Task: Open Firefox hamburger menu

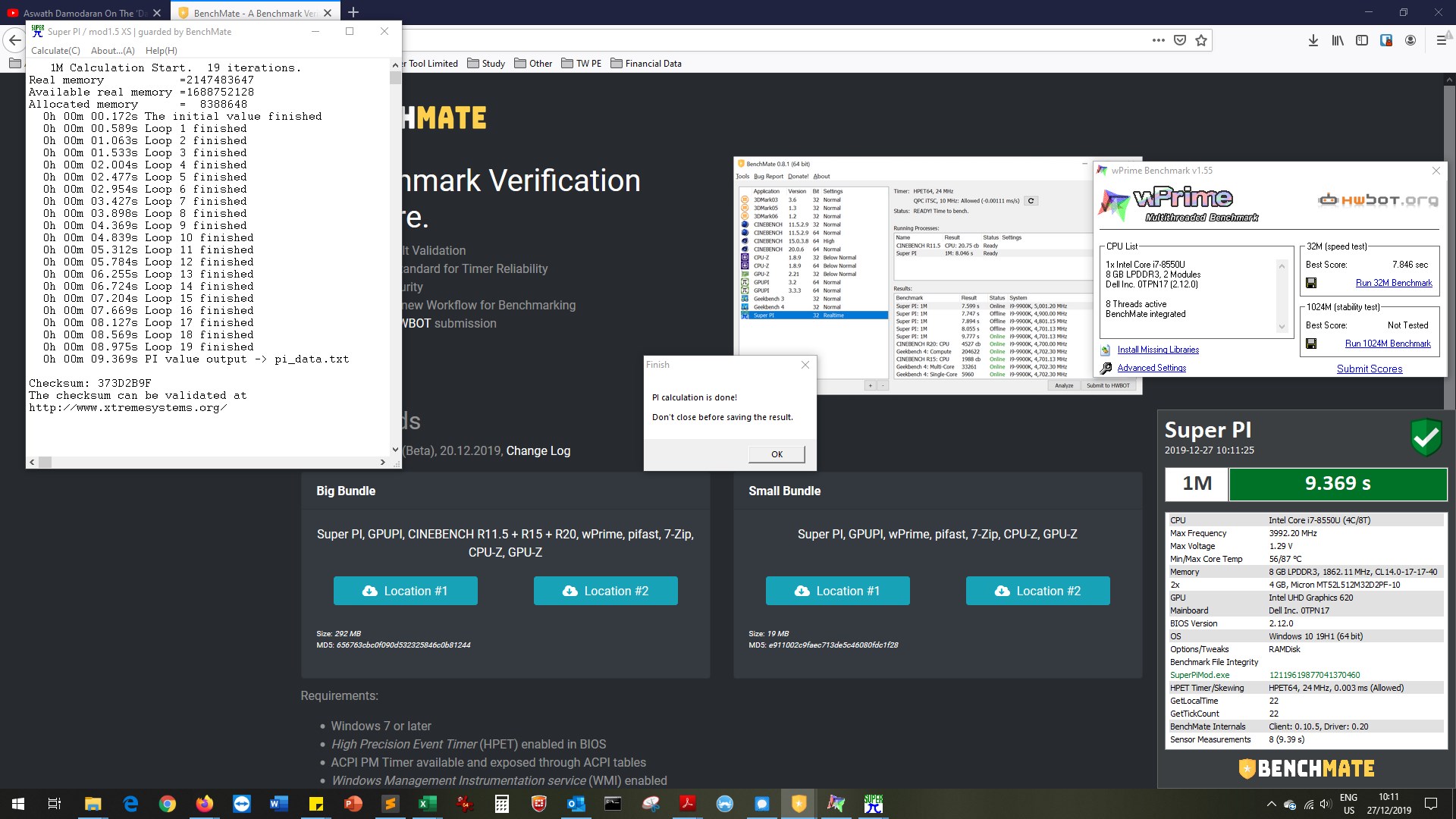Action: [1442, 40]
